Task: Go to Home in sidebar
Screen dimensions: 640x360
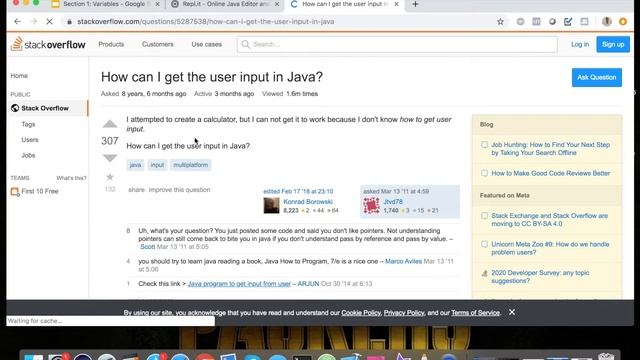Action: 19,76
